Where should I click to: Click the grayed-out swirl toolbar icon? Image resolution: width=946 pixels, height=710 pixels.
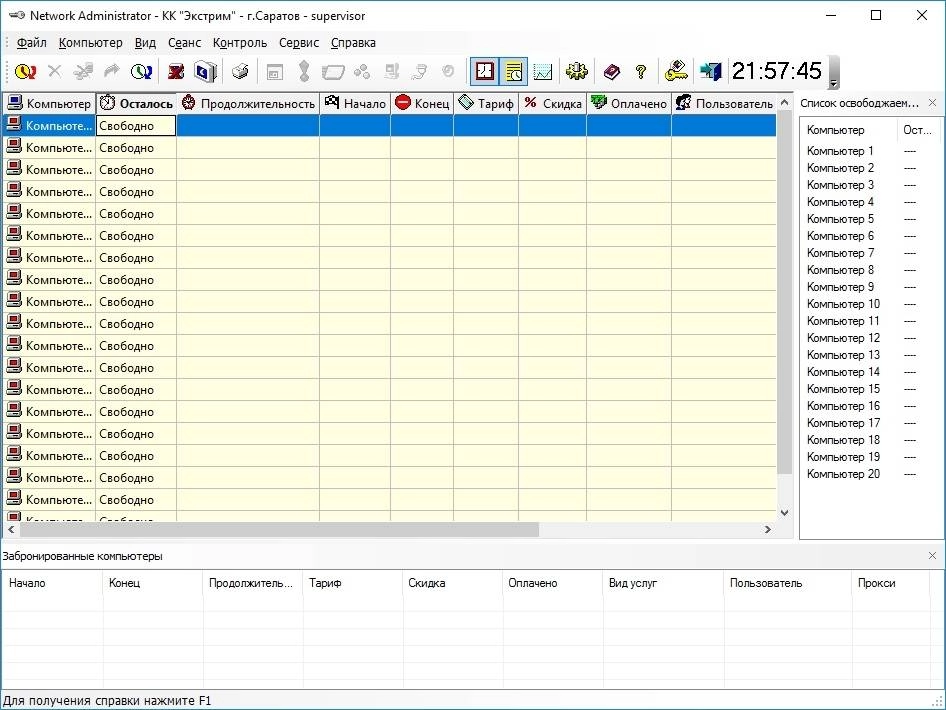coord(448,72)
